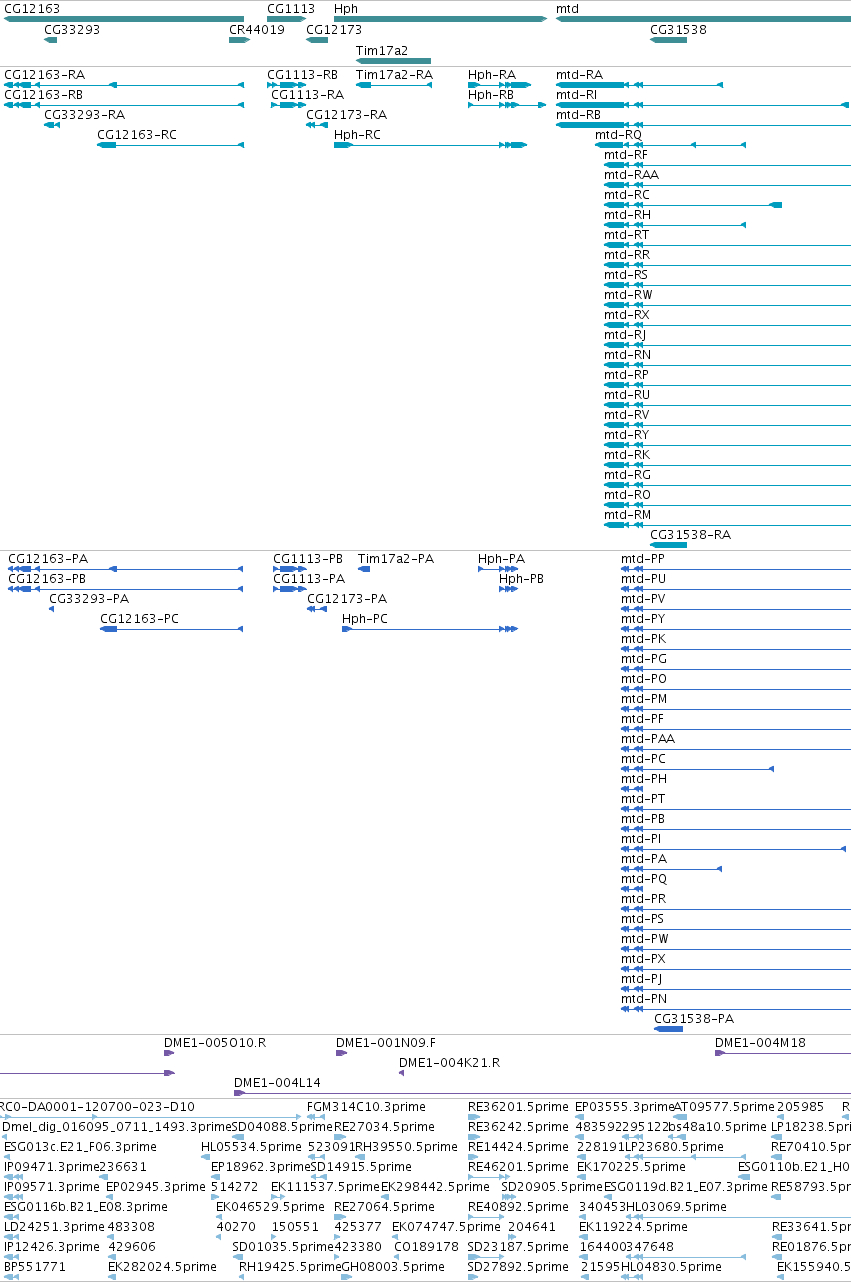Select the SD04088.5prime EST label

[282, 1127]
